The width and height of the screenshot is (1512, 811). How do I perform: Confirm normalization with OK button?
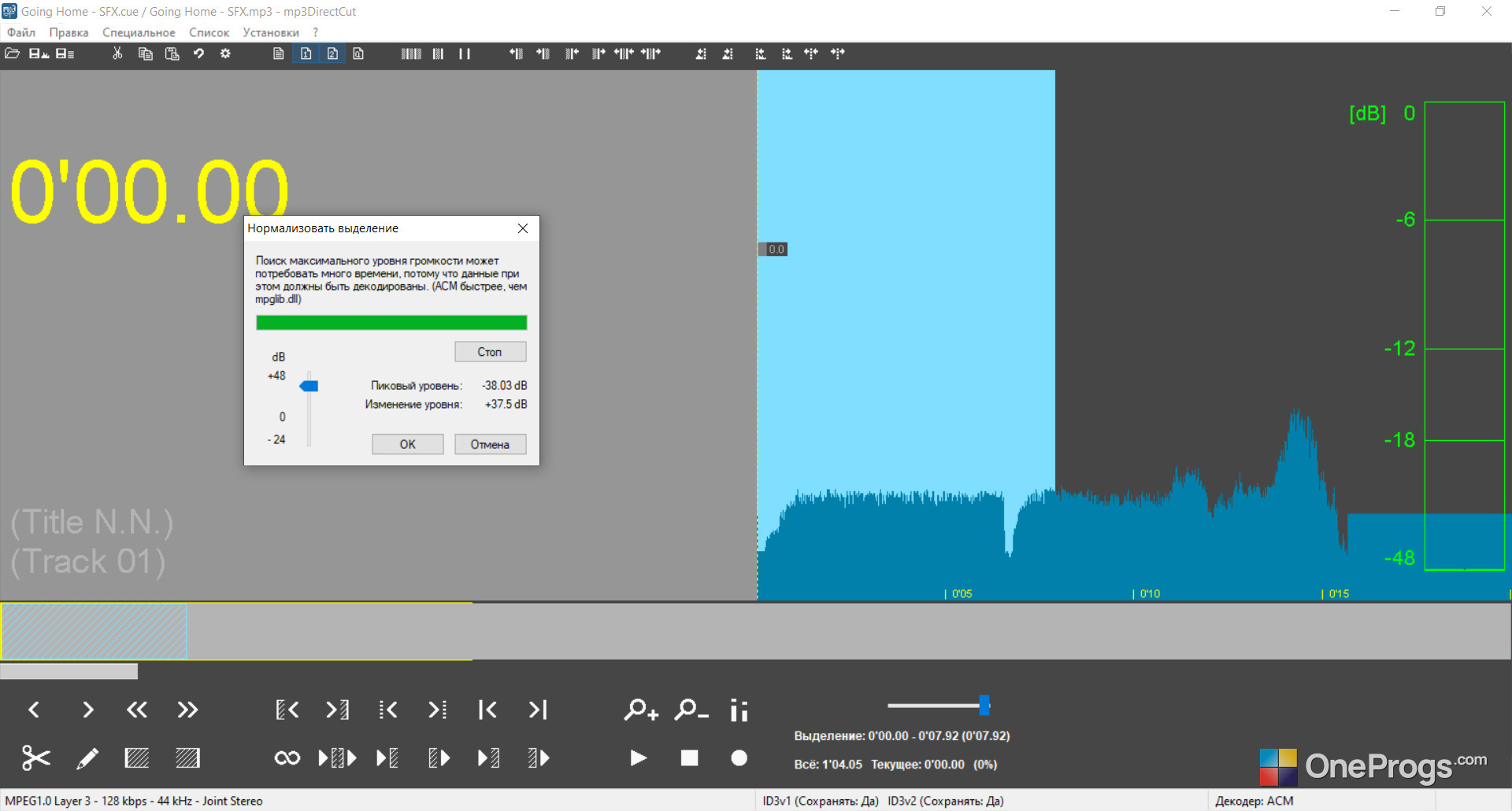(x=407, y=444)
